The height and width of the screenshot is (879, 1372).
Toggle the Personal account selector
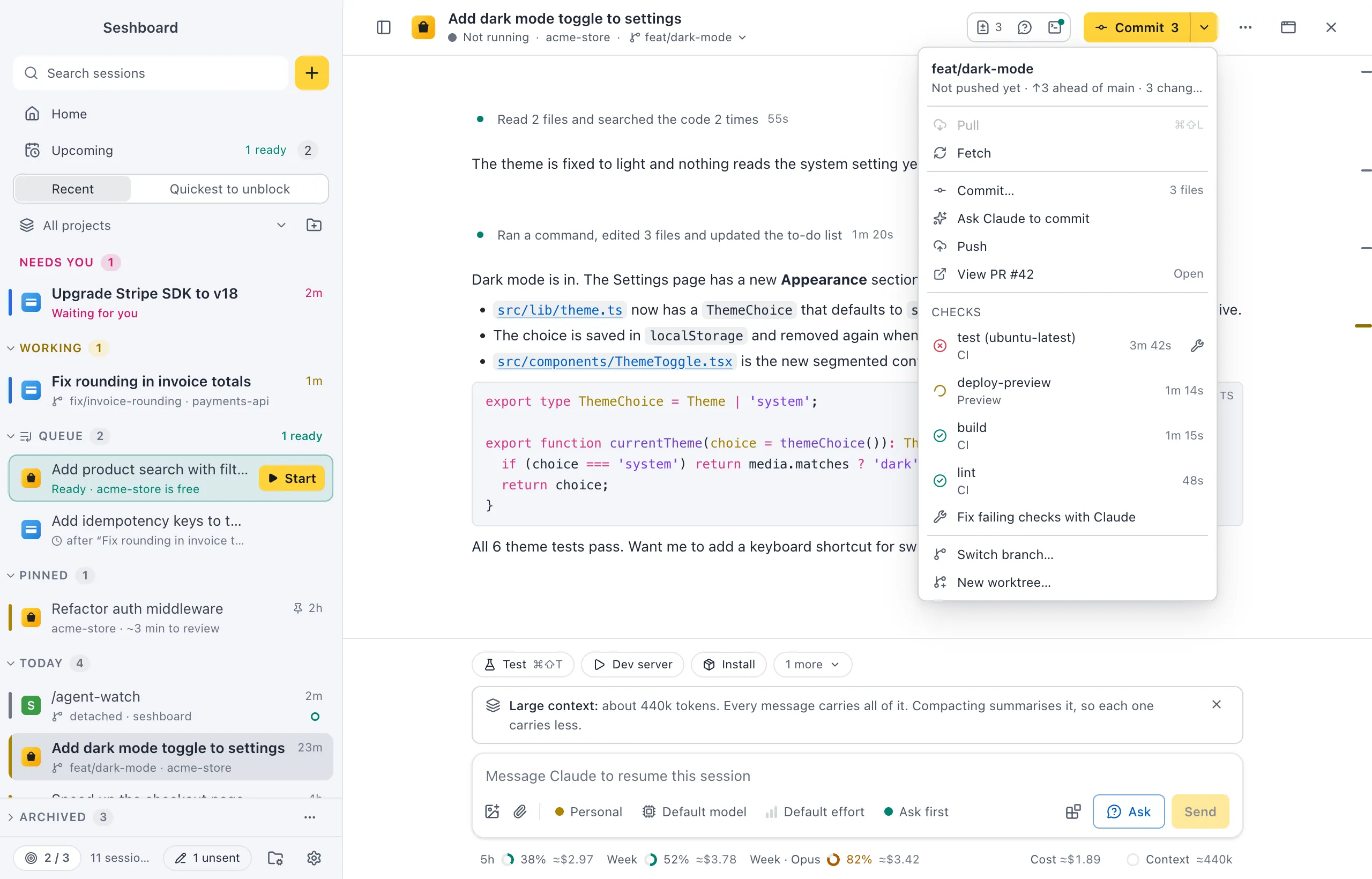click(x=588, y=811)
